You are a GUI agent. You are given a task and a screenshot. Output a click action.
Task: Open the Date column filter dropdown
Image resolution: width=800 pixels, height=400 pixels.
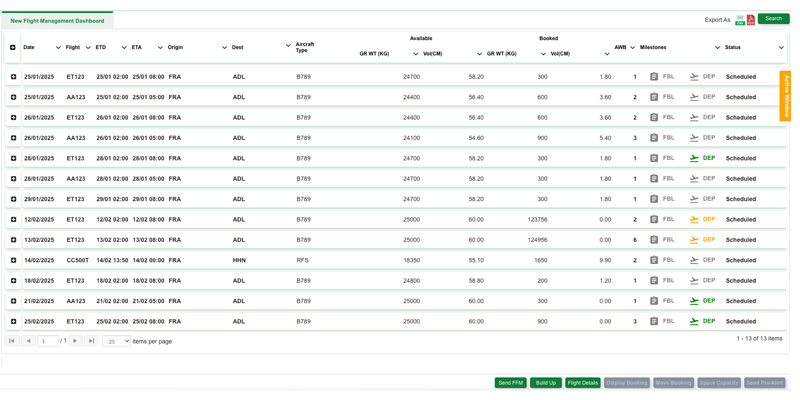click(x=58, y=47)
